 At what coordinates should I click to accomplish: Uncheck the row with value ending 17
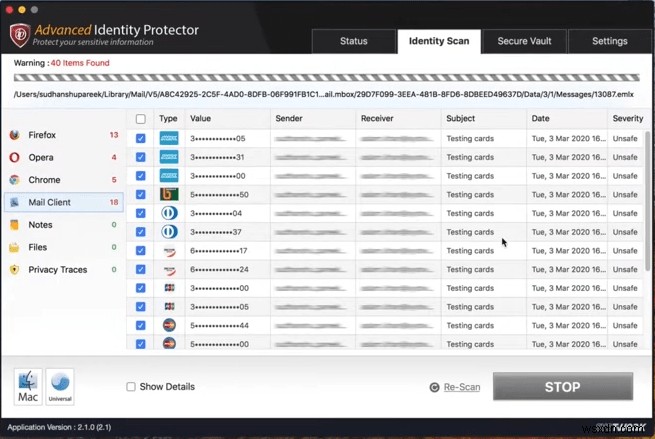click(141, 251)
